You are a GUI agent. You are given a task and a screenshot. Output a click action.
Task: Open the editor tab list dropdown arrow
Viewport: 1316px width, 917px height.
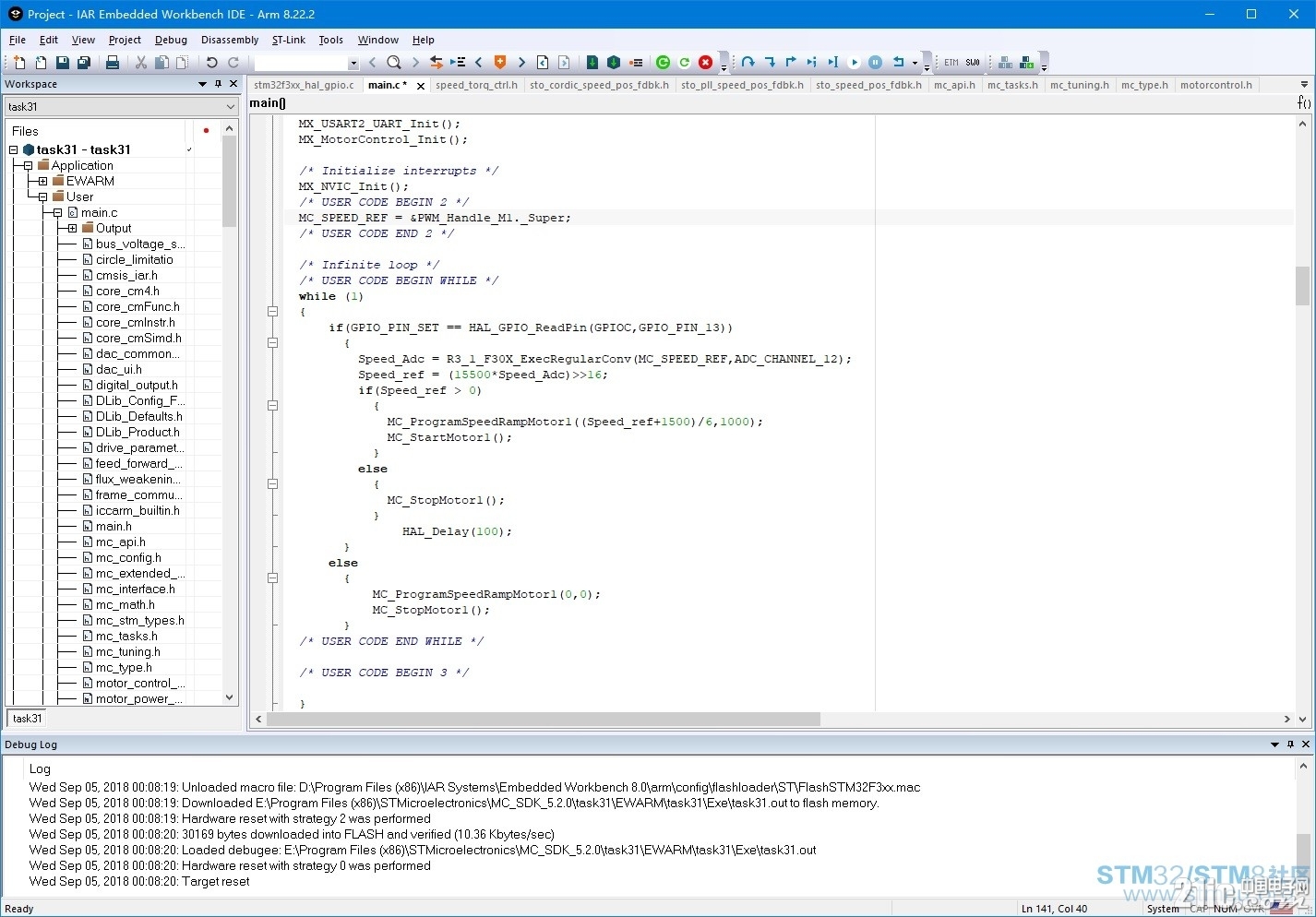(x=1304, y=85)
